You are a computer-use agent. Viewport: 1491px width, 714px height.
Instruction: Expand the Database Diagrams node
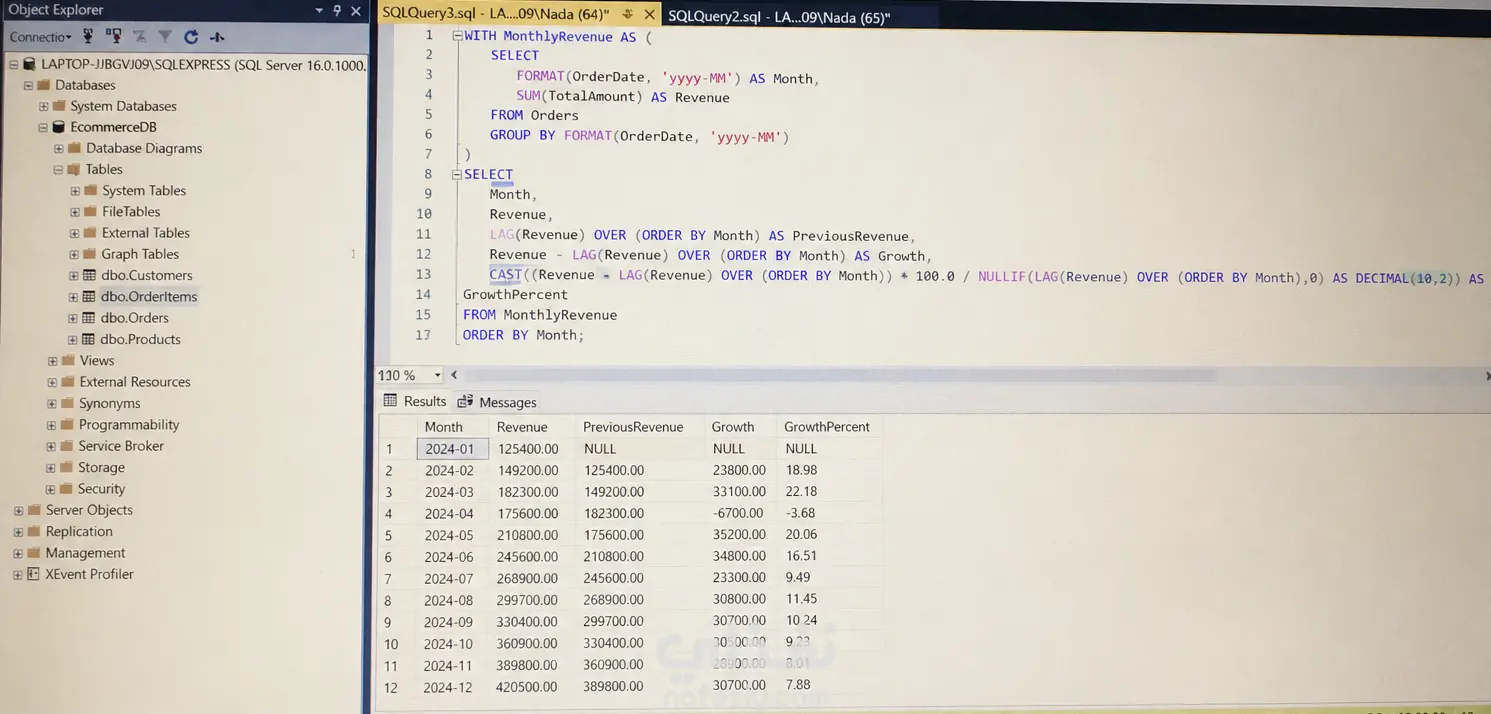[x=59, y=148]
